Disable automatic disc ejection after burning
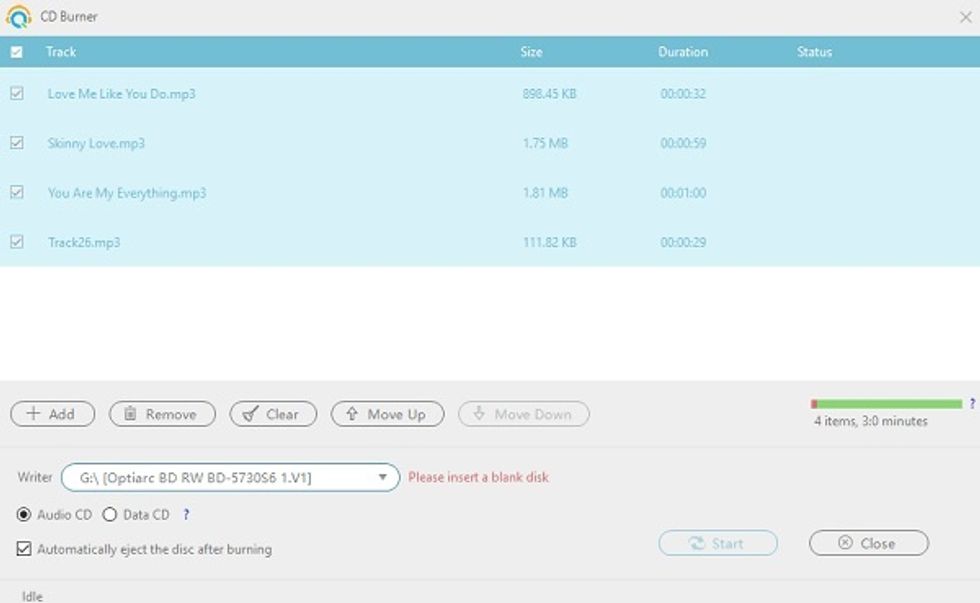This screenshot has width=980, height=603. [x=25, y=549]
